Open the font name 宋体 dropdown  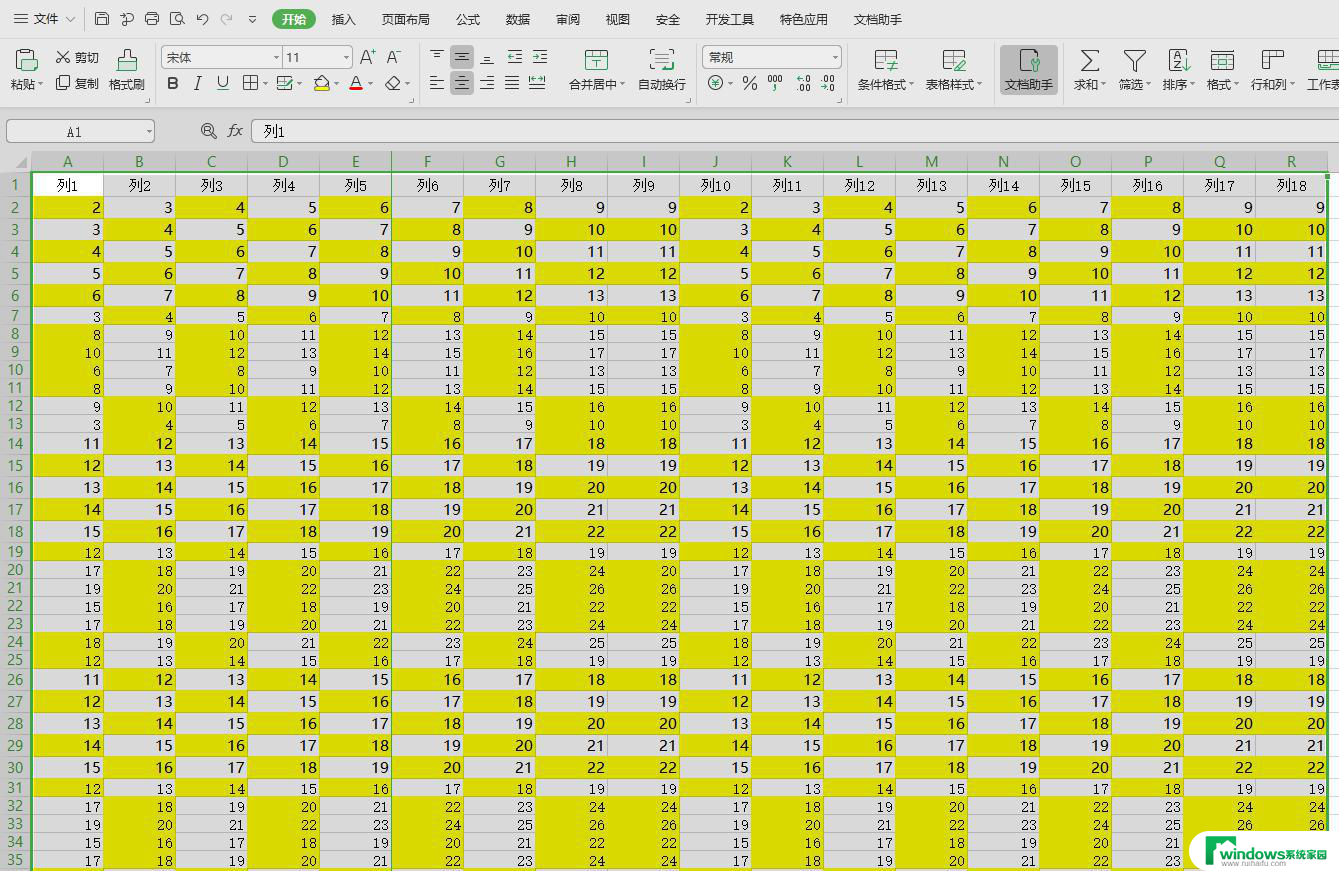[276, 58]
